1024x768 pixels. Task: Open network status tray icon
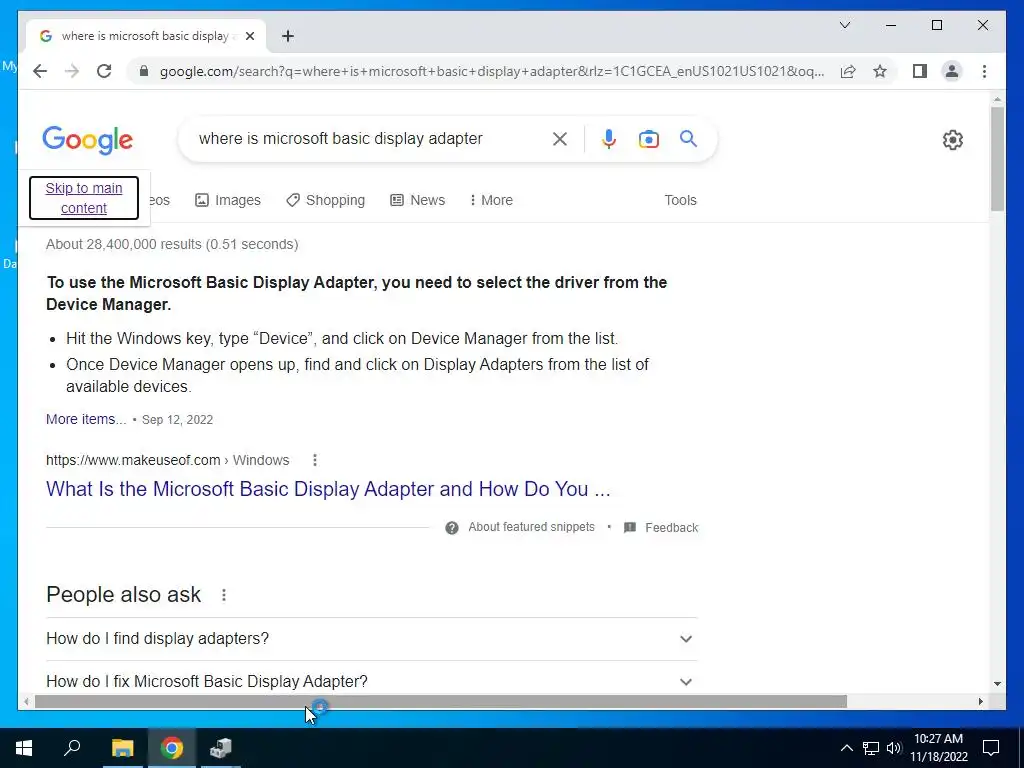point(871,748)
